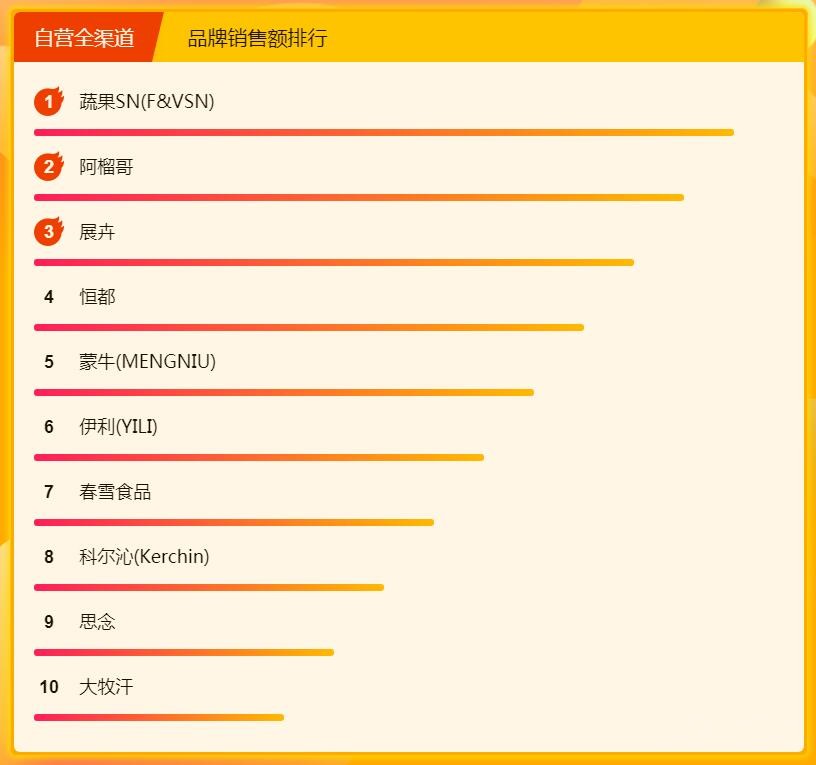Screen dimensions: 816x765
Task: Open the 蒙牛(MENGNIU) brand link
Action: coord(147,362)
